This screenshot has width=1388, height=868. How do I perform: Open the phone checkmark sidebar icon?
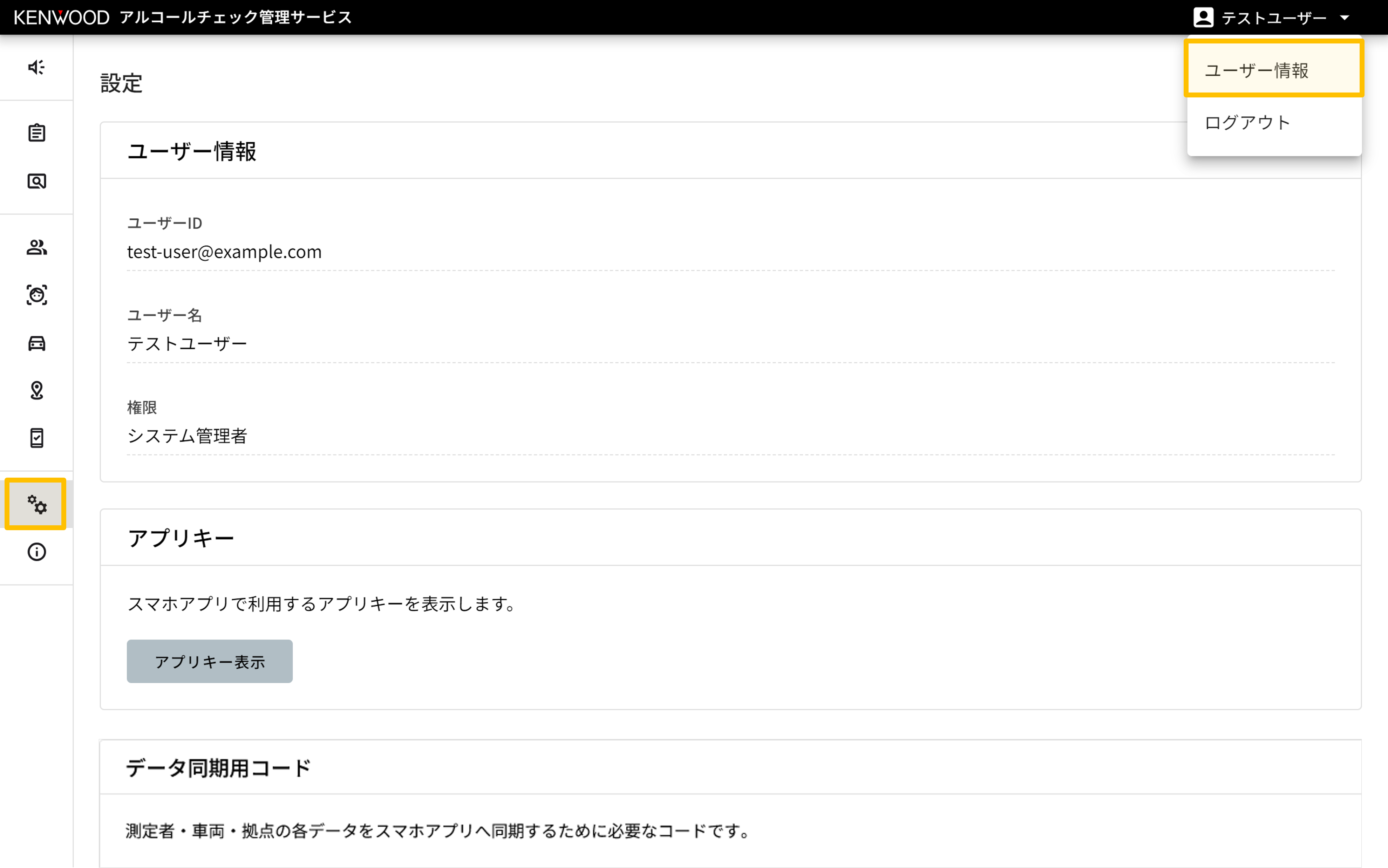(x=36, y=438)
